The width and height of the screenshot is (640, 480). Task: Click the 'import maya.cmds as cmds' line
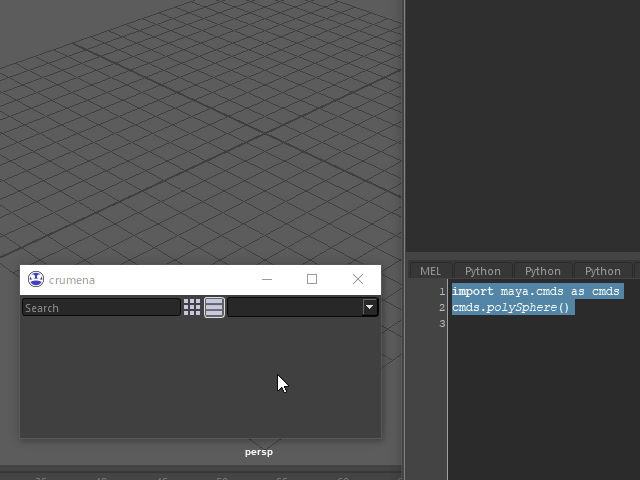536,291
